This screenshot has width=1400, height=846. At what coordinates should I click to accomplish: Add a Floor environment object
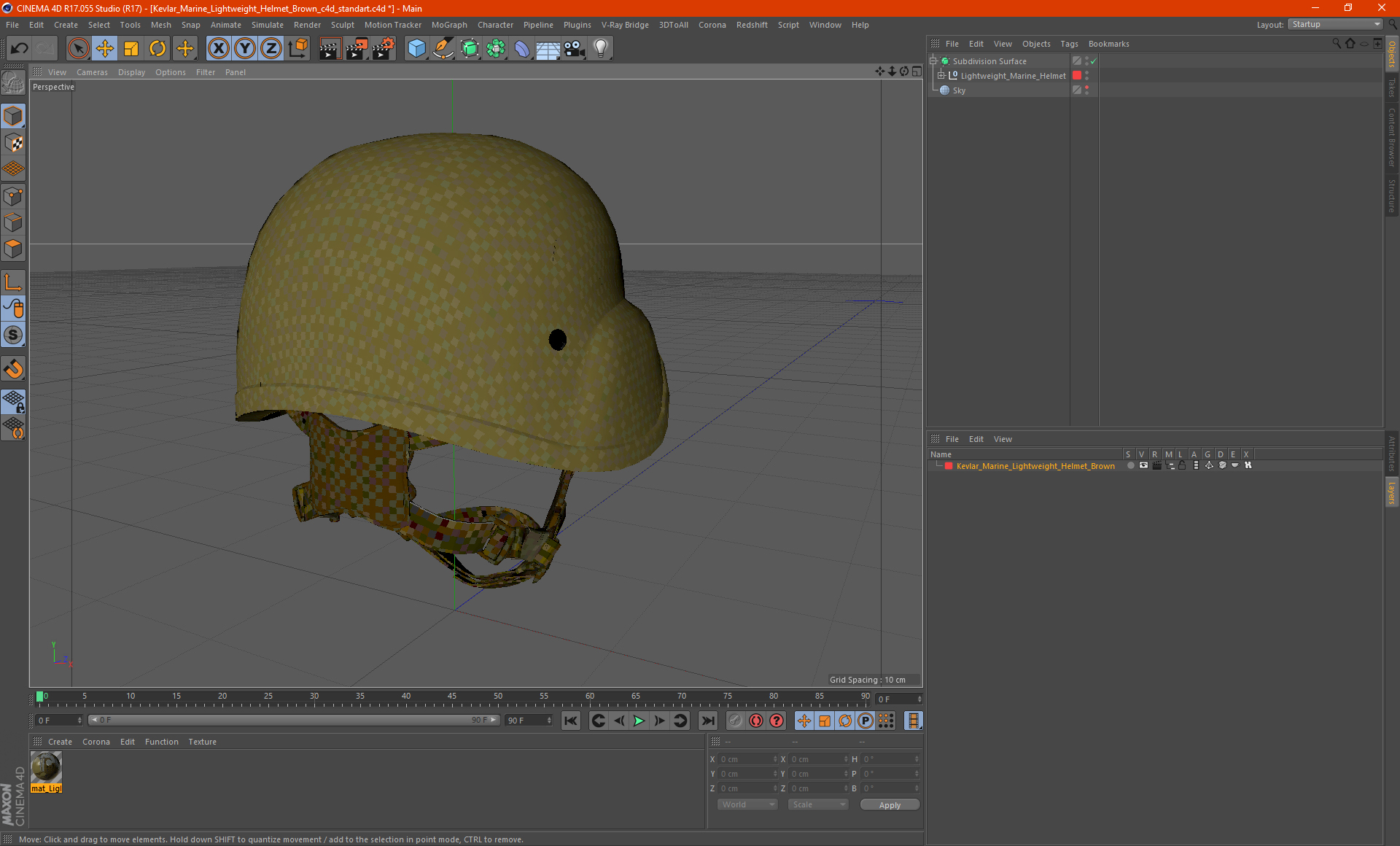548,48
